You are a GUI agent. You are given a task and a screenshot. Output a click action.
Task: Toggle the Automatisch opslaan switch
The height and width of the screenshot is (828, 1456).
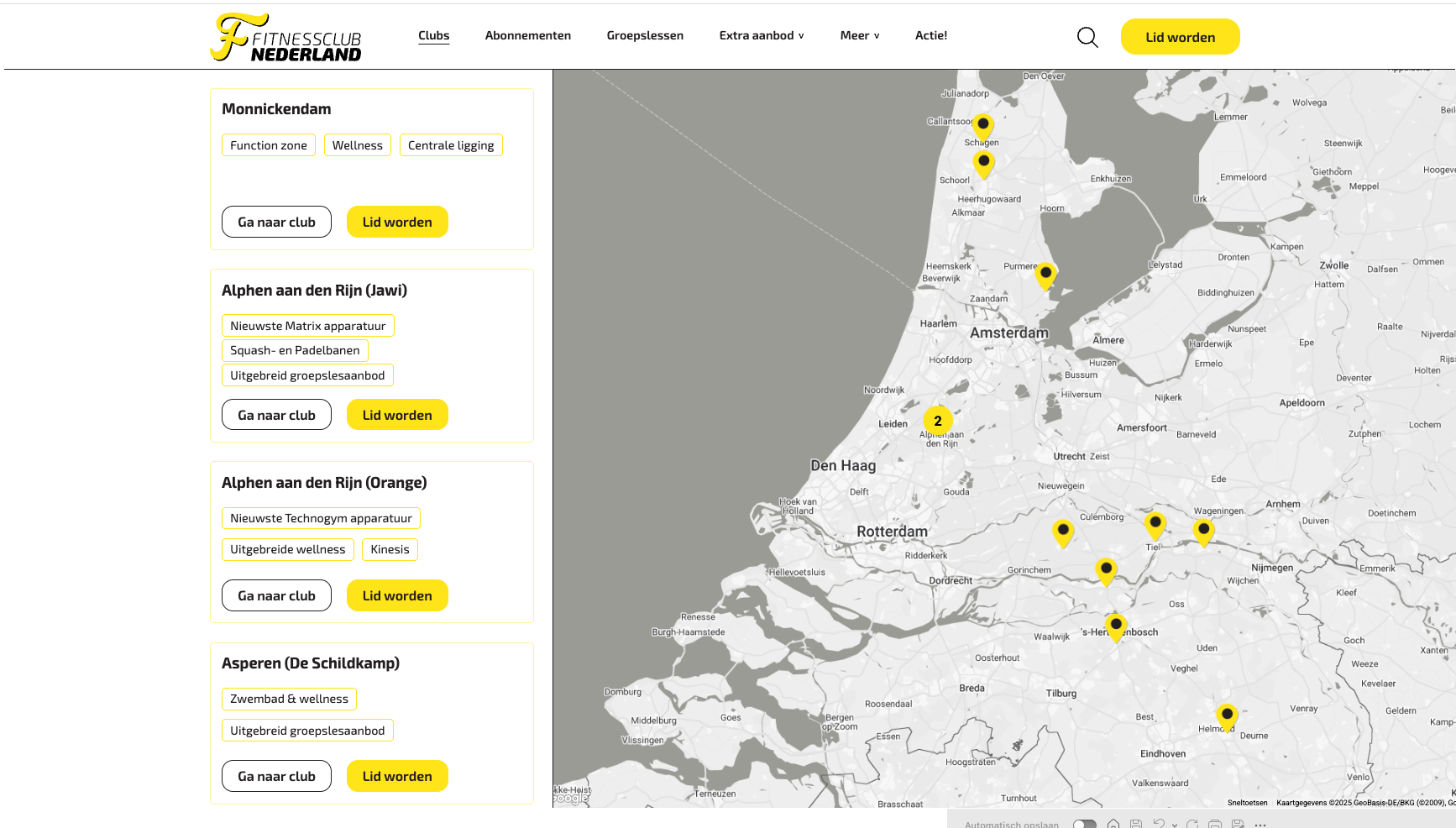coord(1084,824)
